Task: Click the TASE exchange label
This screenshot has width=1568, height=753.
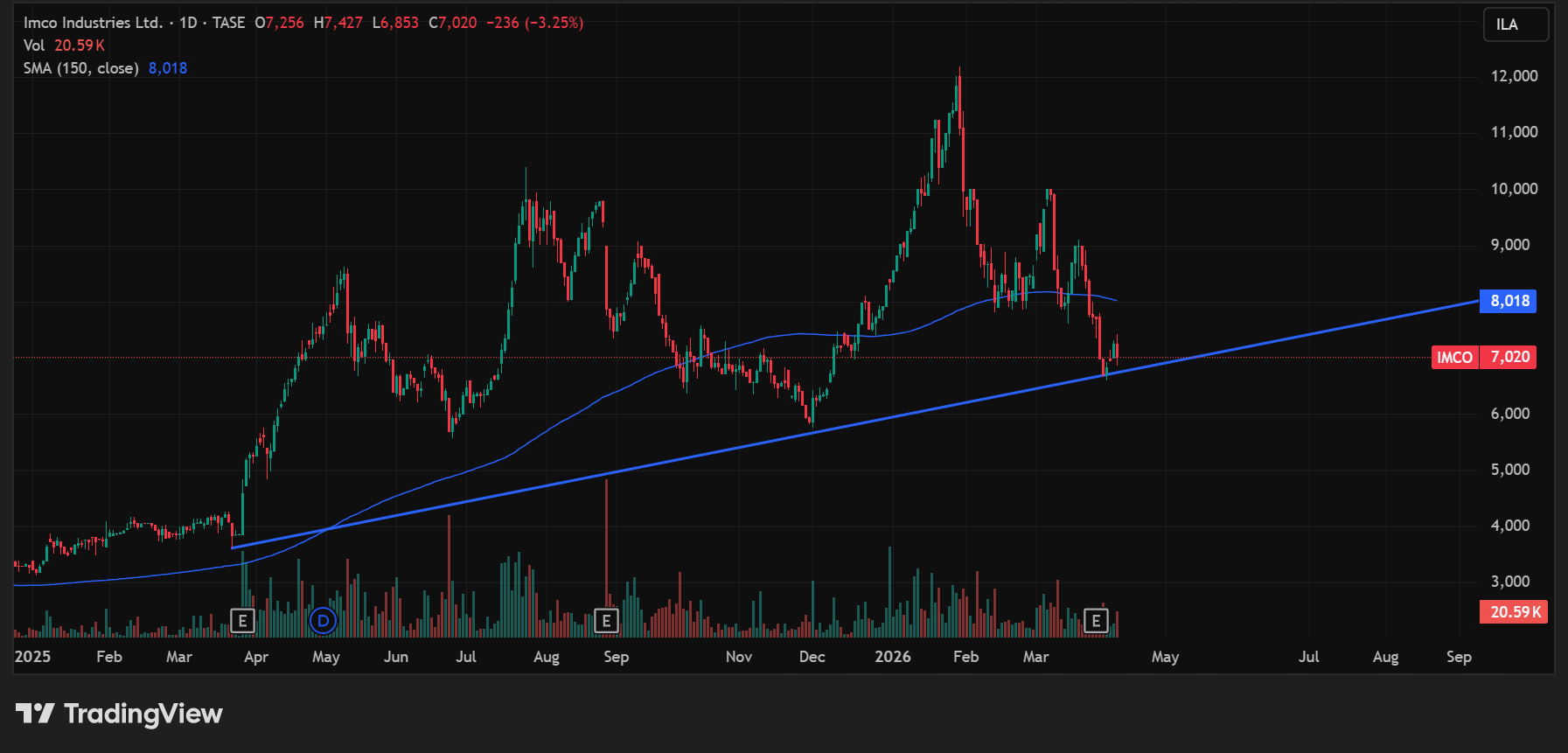Action: pyautogui.click(x=229, y=23)
